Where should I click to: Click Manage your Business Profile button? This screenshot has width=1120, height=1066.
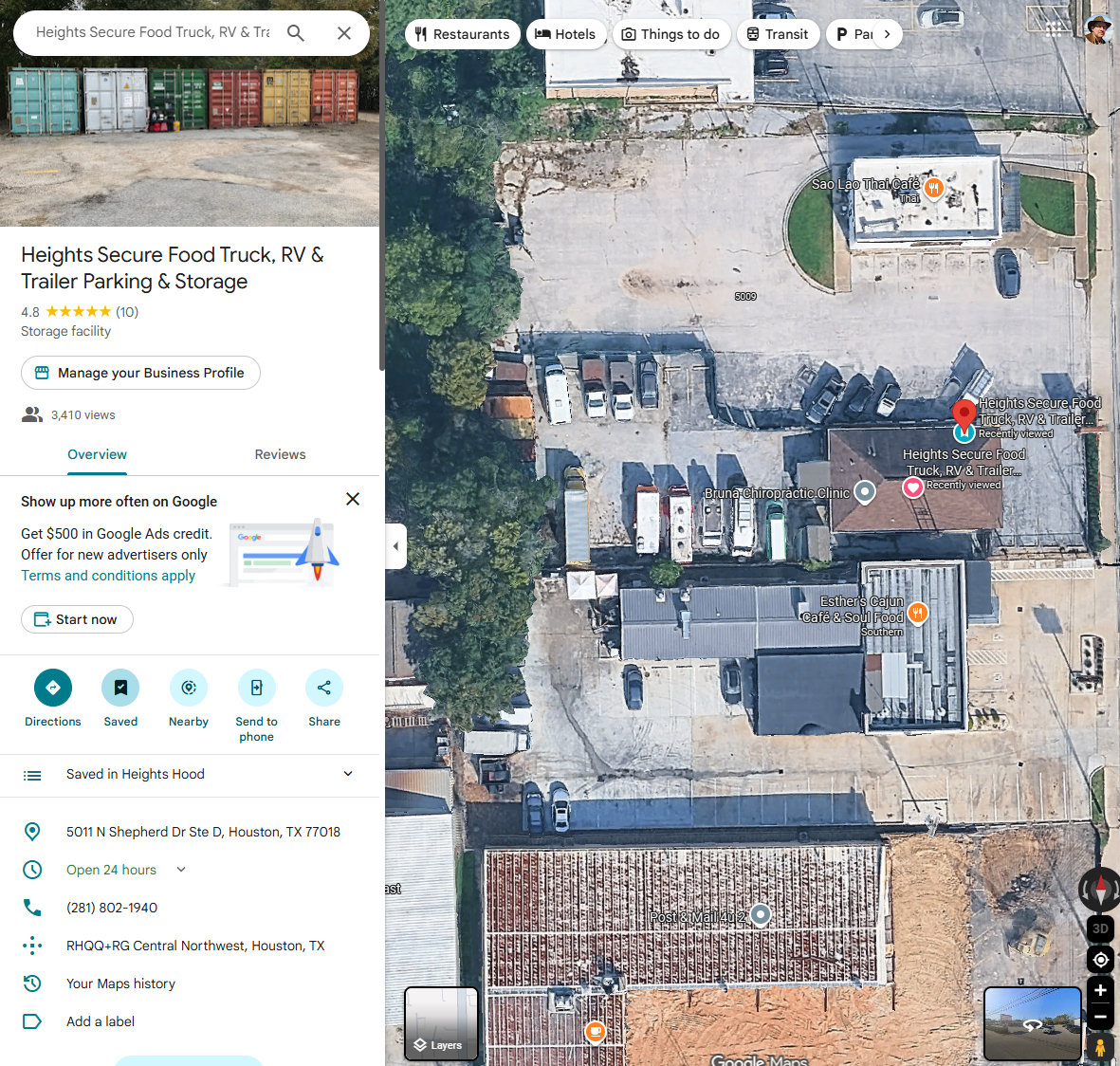140,373
